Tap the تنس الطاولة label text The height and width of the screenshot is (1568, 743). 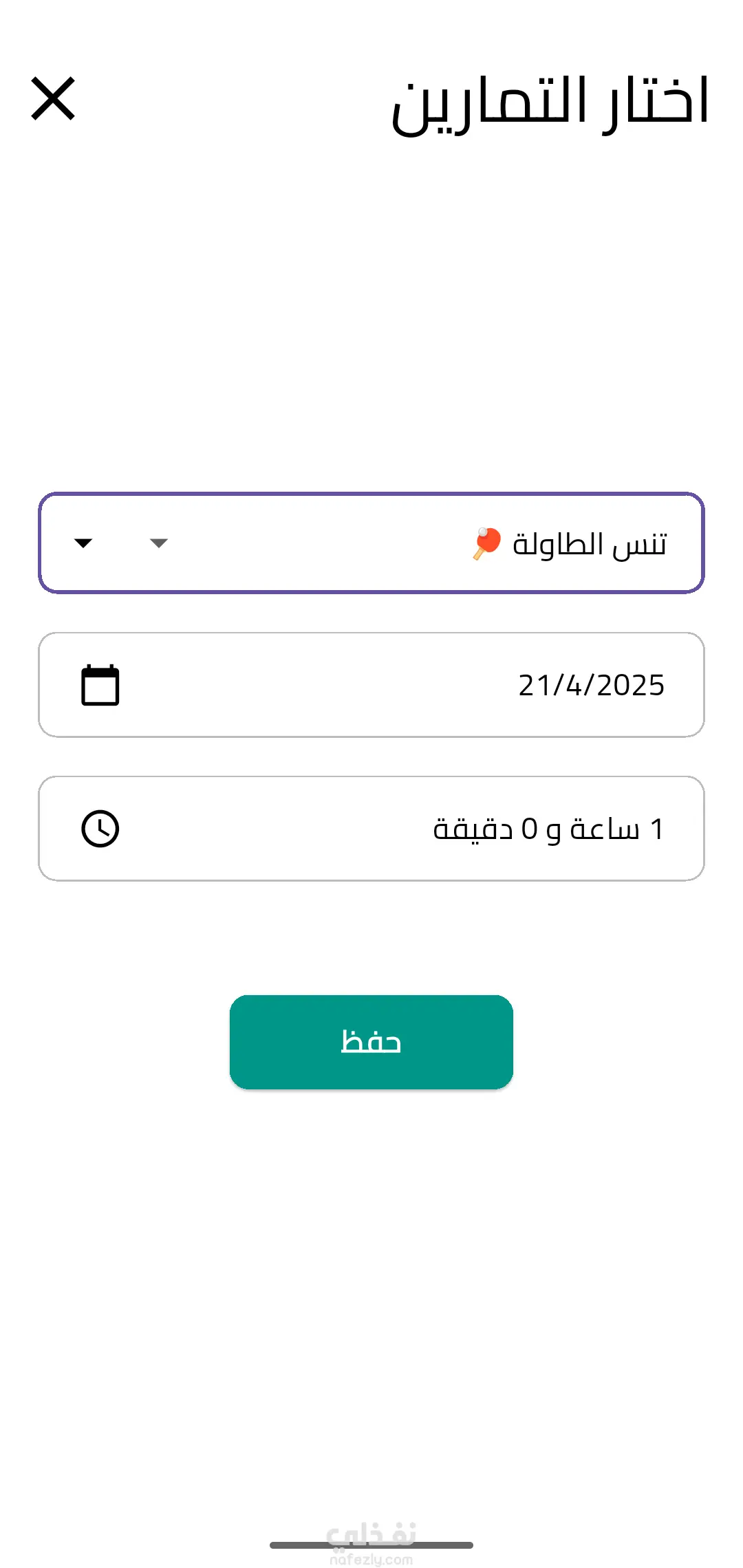point(590,544)
